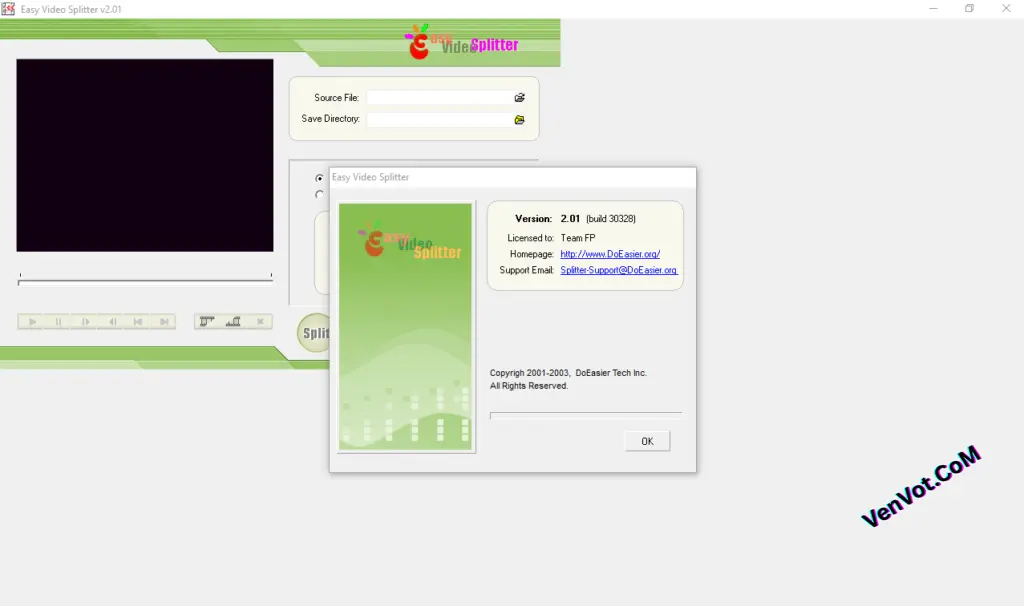Image resolution: width=1024 pixels, height=606 pixels.
Task: Step forward one frame
Action: pyautogui.click(x=85, y=321)
